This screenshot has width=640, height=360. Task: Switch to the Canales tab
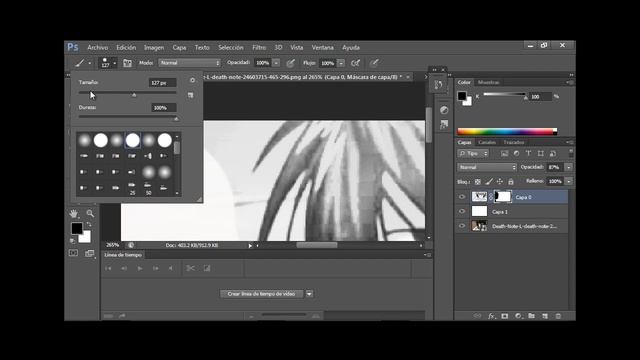[x=487, y=142]
